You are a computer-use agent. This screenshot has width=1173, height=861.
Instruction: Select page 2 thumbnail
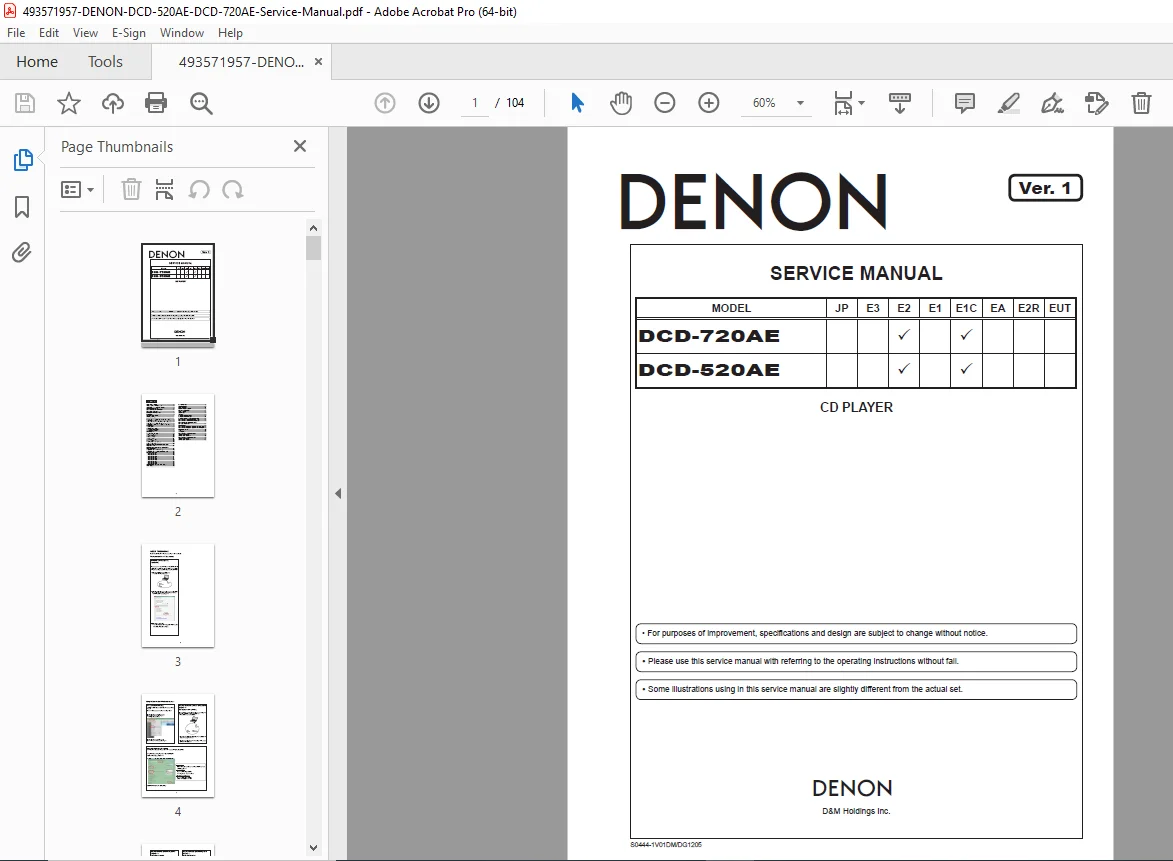(x=178, y=446)
